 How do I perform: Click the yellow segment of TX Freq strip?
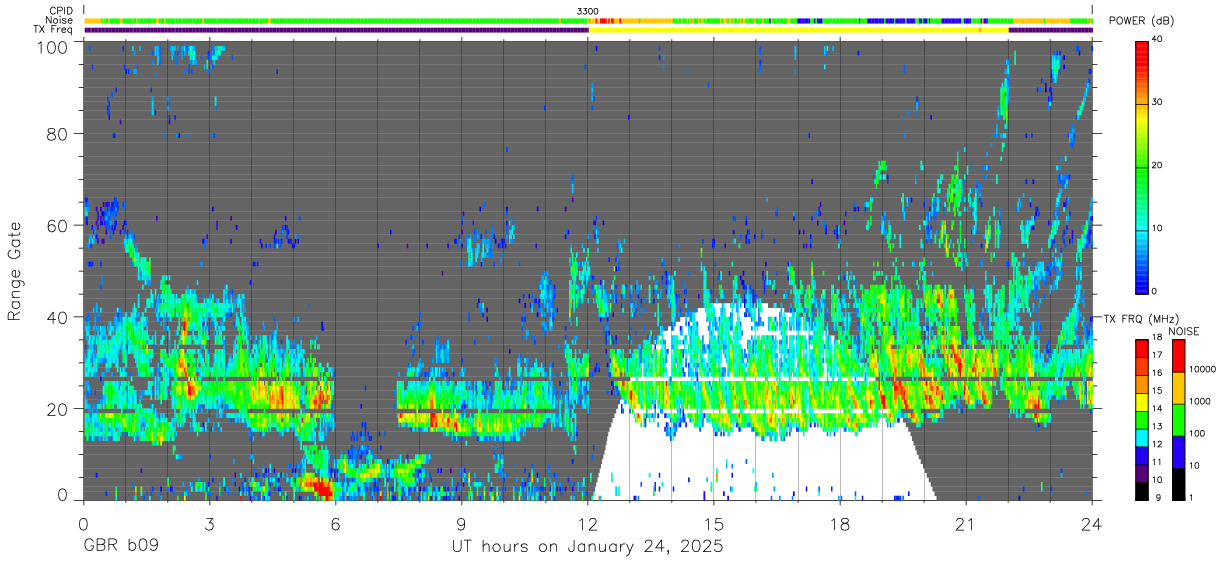pos(798,30)
